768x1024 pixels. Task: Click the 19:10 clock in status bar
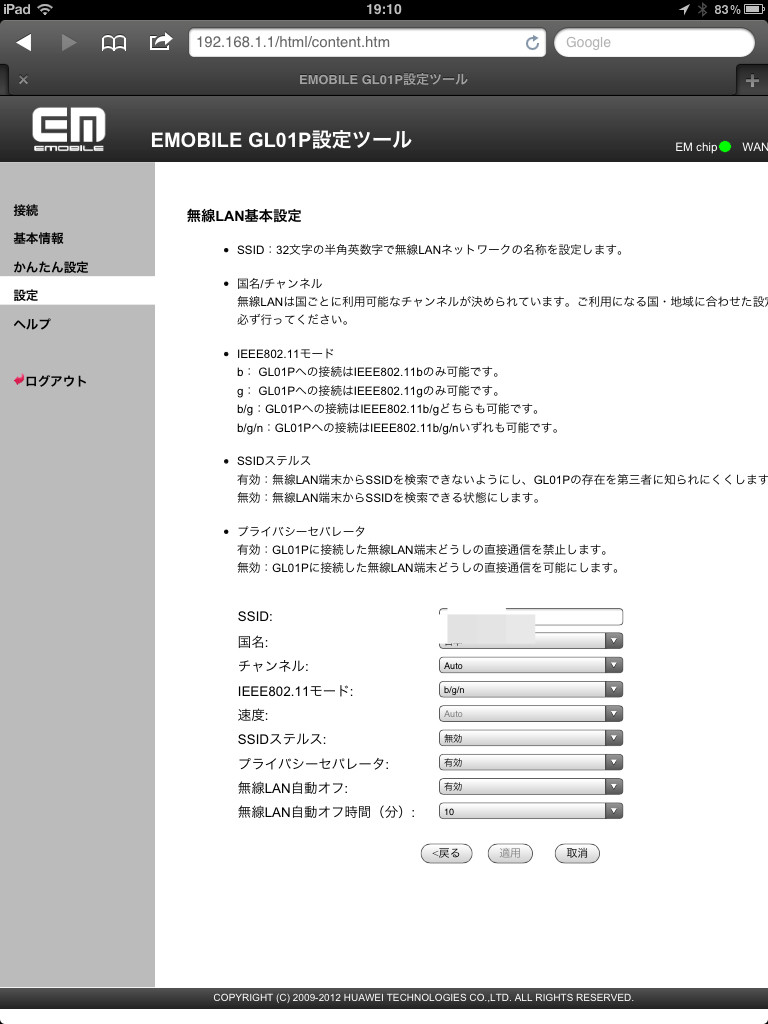(x=384, y=9)
